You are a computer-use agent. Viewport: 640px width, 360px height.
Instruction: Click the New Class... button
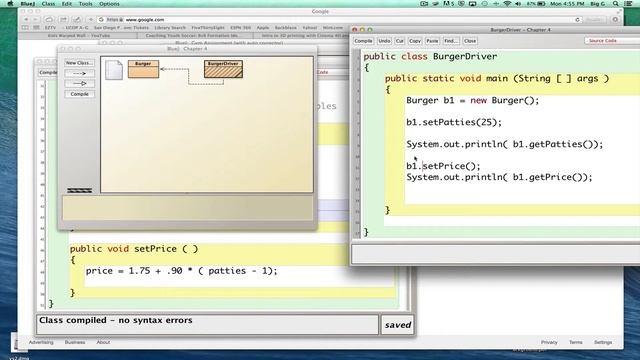[x=79, y=63]
